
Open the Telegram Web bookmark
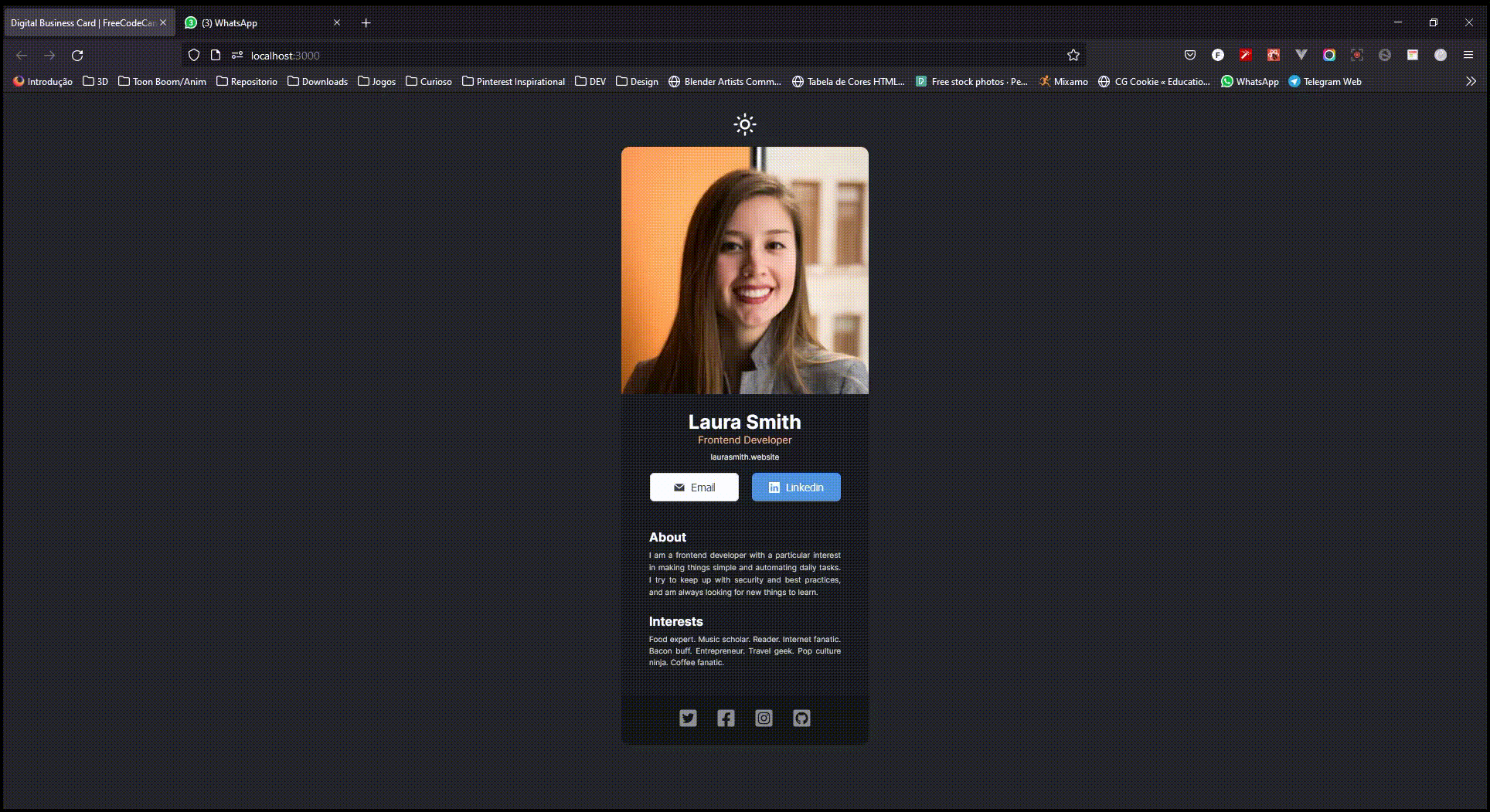click(x=1325, y=81)
